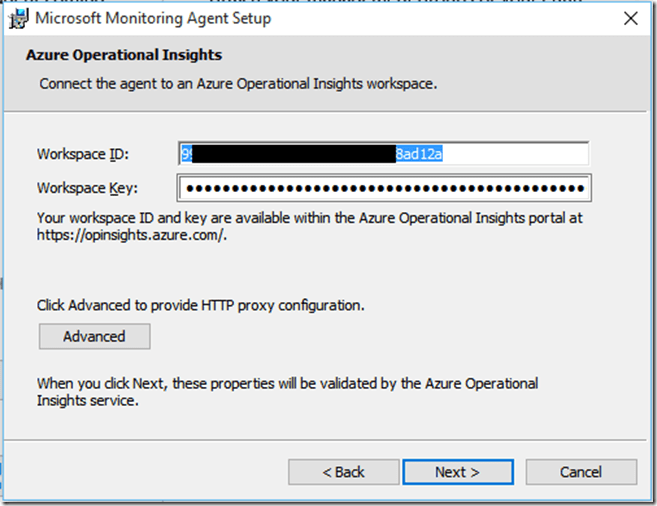Click the leading '9' of Workspace ID

point(186,154)
